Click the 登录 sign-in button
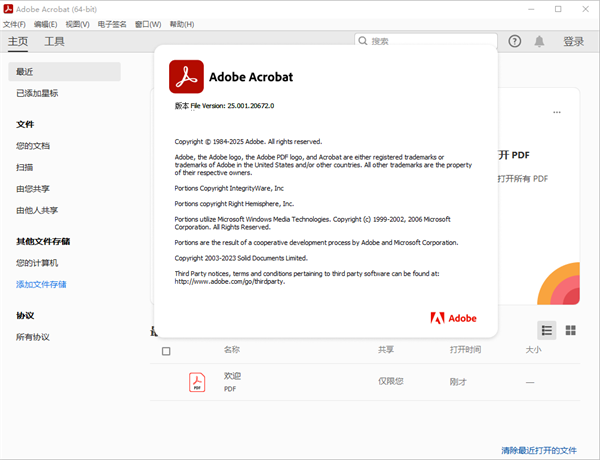This screenshot has height=460, width=600. click(573, 41)
